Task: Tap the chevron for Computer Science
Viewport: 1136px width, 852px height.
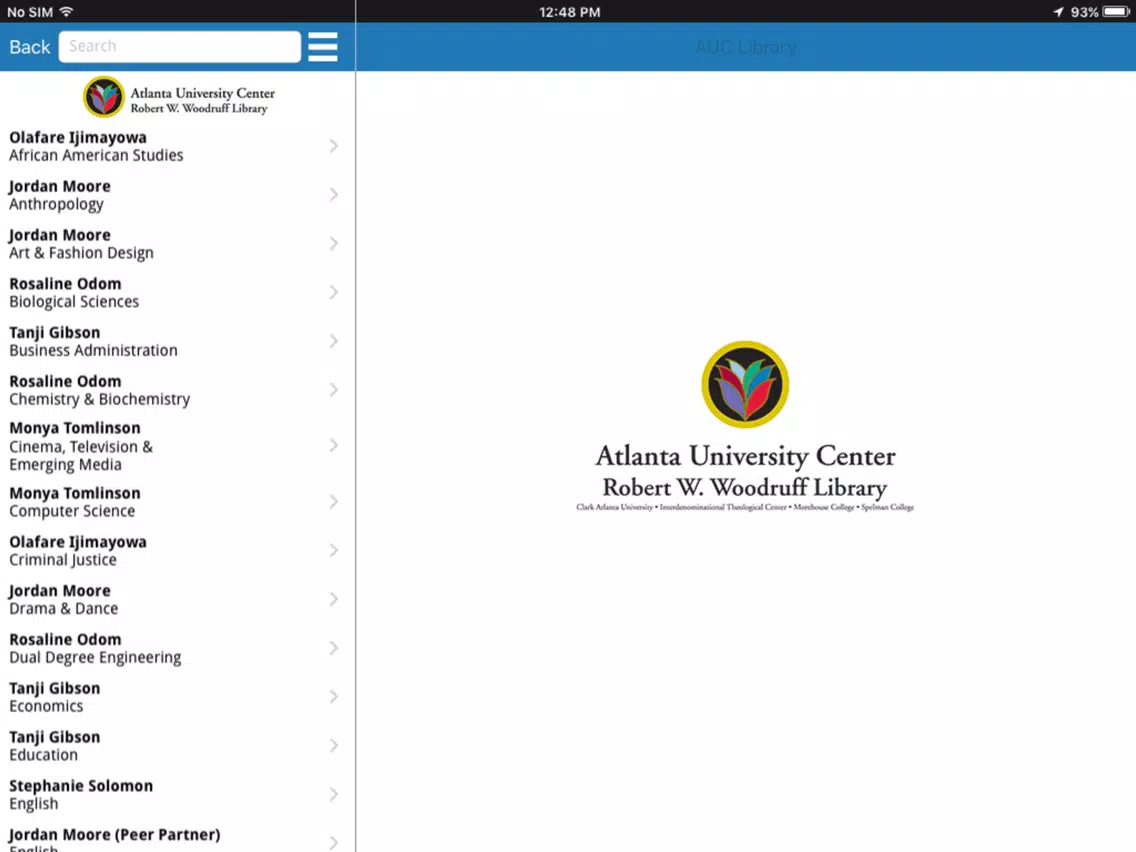Action: click(333, 501)
